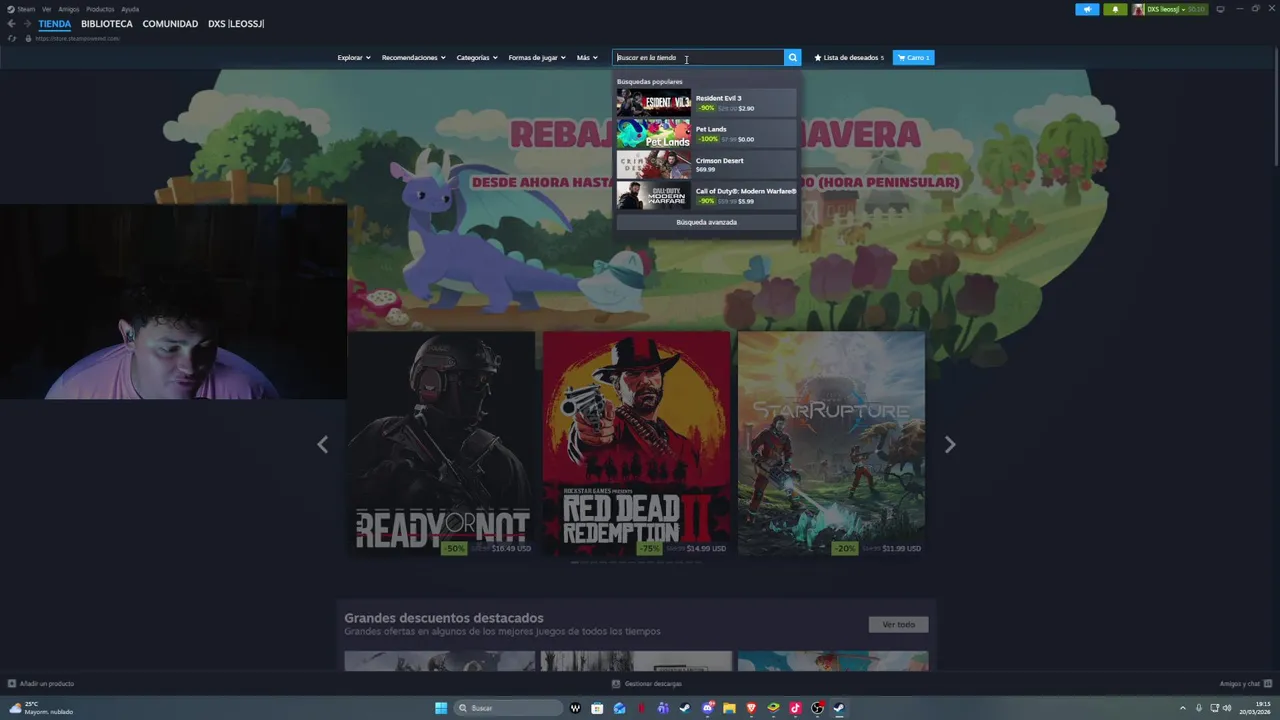Expand the Explorar dropdown
The image size is (1280, 720).
(x=354, y=58)
